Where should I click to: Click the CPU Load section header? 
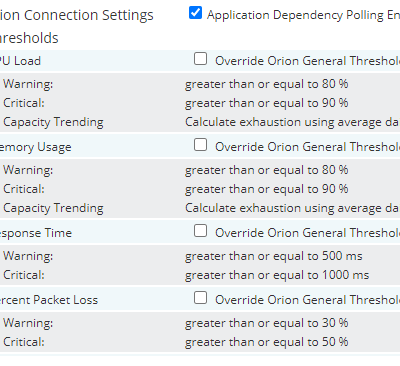click(x=20, y=61)
